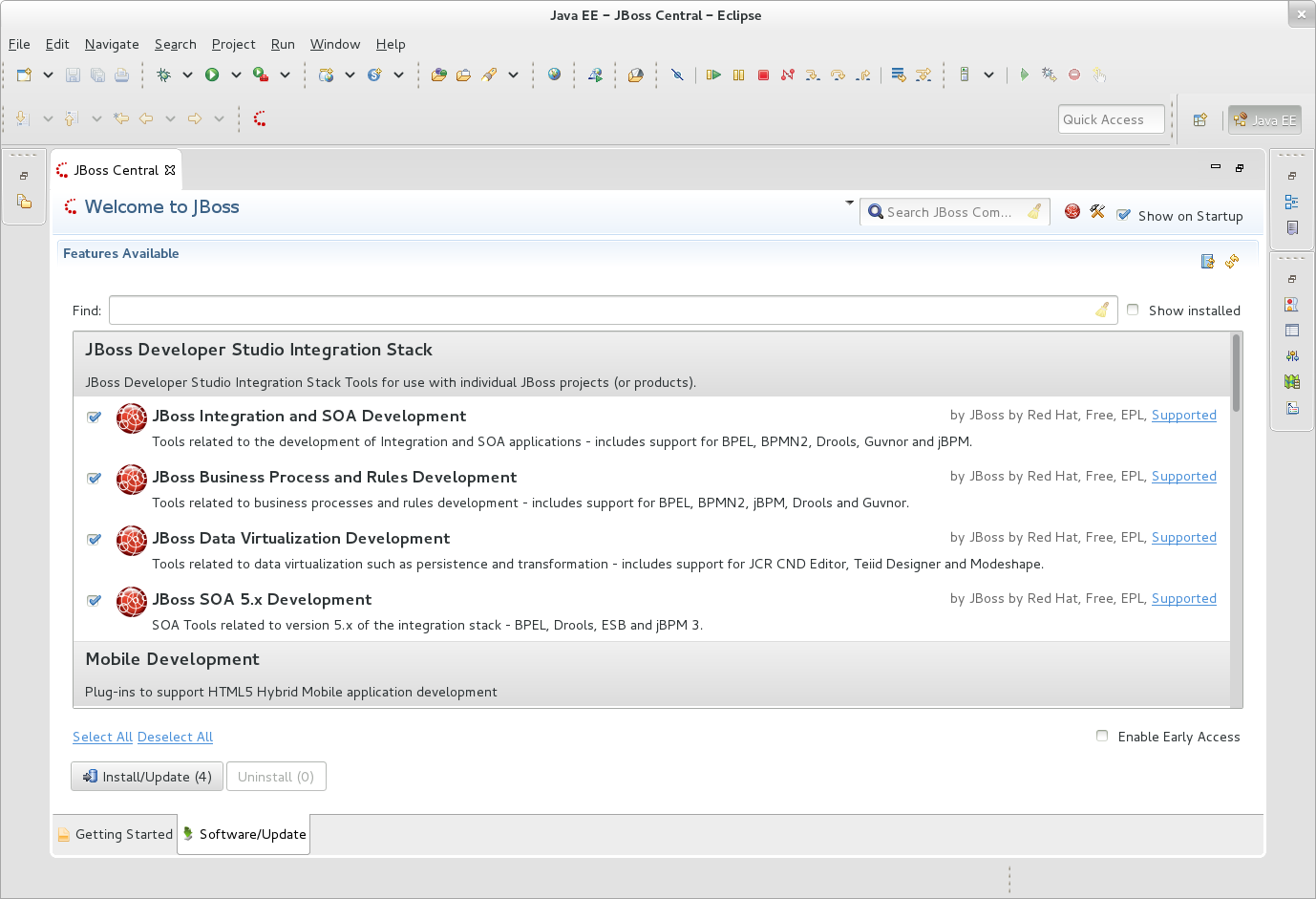
Task: Click the New wizard toolbar icon
Action: pos(25,75)
